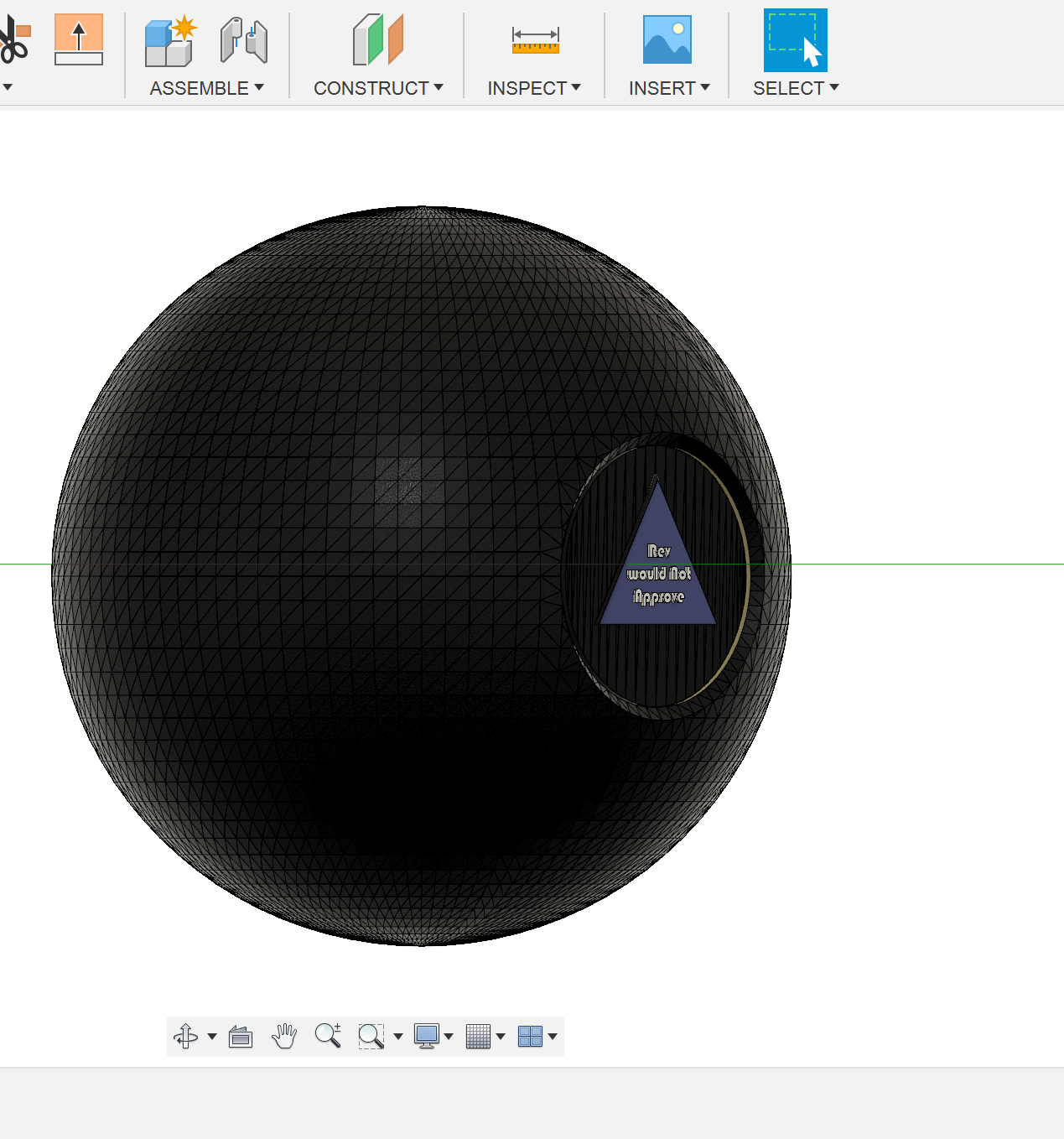The height and width of the screenshot is (1139, 1064).
Task: Select the Joint tool icon
Action: pyautogui.click(x=243, y=41)
